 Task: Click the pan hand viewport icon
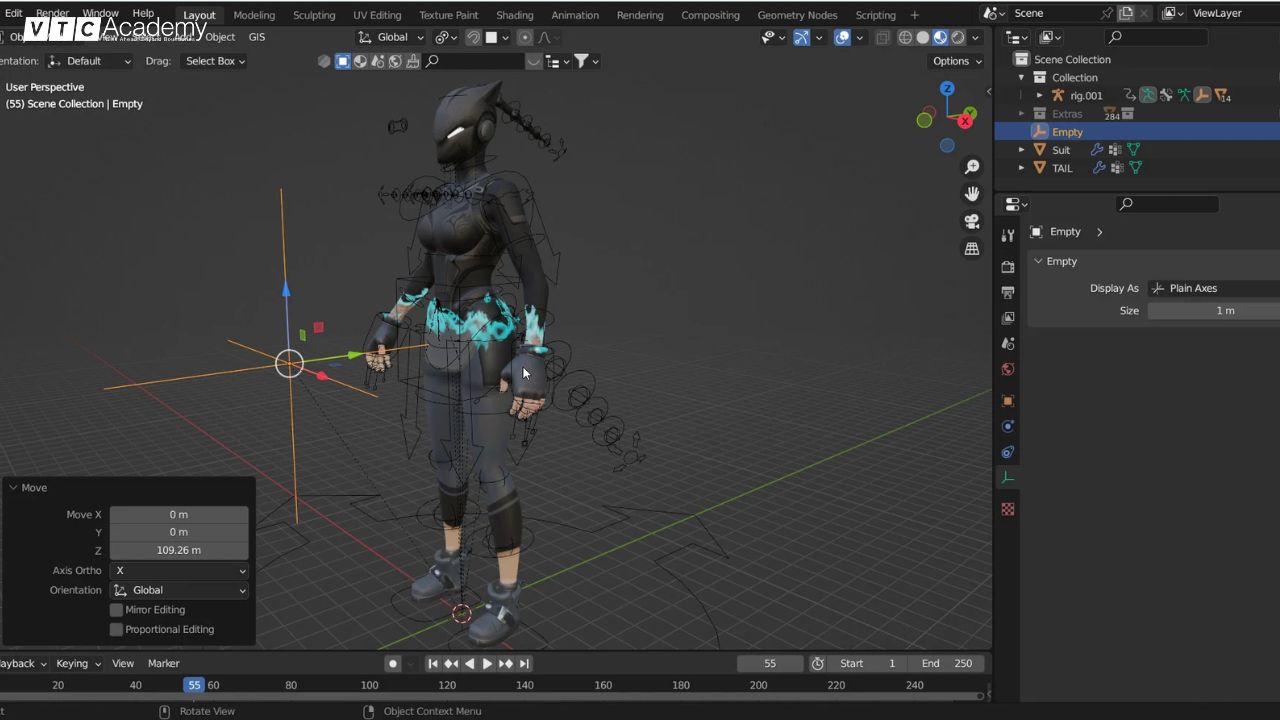click(971, 194)
